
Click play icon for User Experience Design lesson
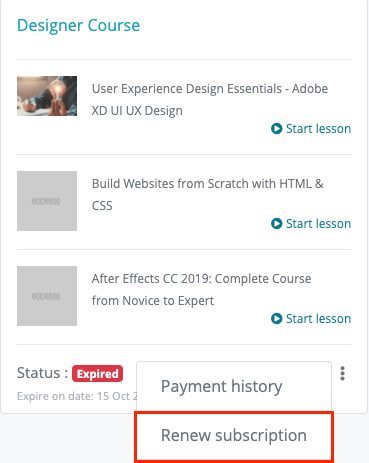click(x=276, y=128)
